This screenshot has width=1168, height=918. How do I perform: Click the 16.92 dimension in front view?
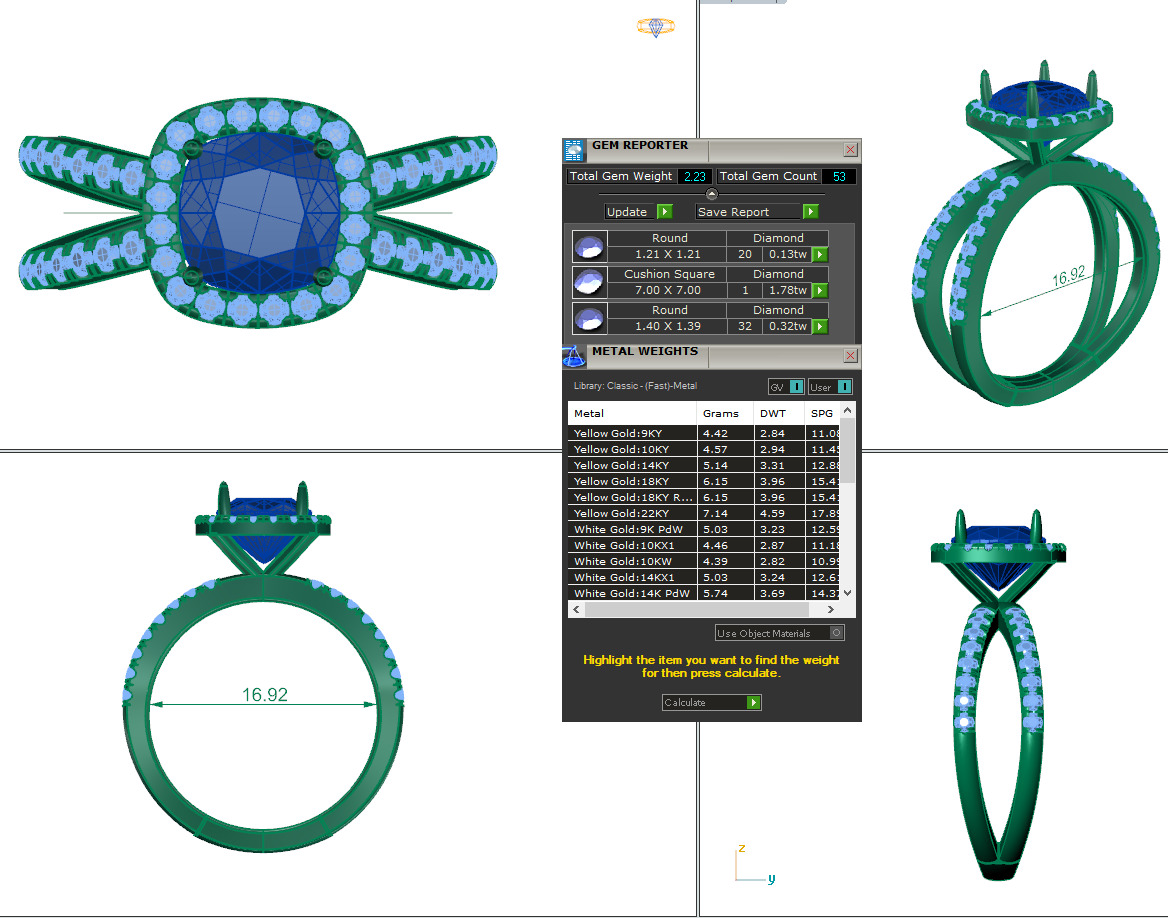click(x=264, y=694)
